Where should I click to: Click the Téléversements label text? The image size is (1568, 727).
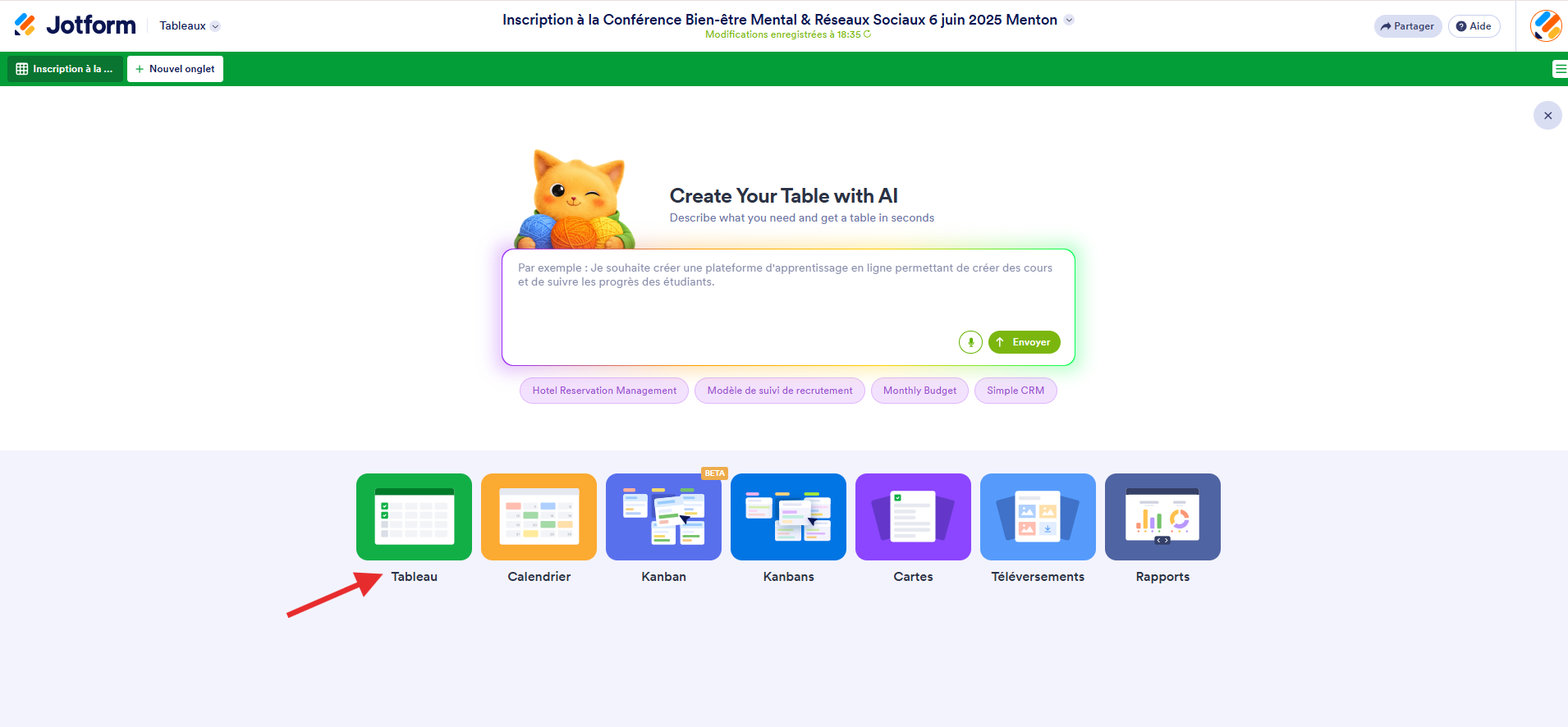pos(1038,577)
